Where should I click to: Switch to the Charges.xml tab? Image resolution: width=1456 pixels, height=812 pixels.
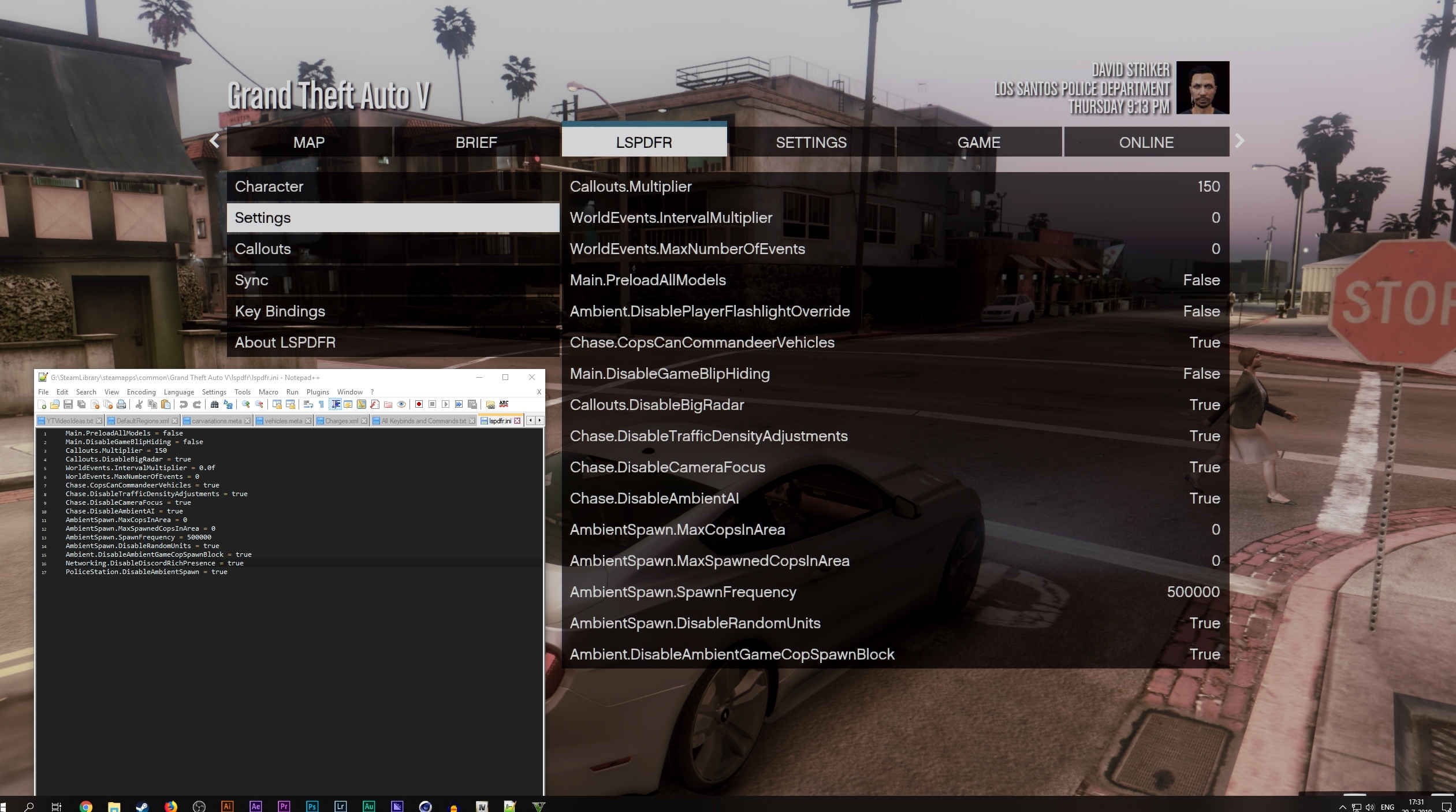tap(341, 420)
